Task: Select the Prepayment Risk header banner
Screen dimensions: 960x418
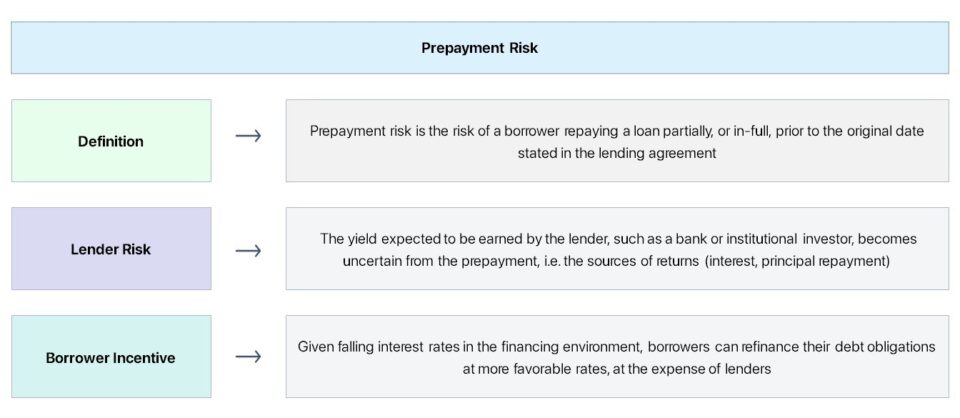Action: point(479,48)
